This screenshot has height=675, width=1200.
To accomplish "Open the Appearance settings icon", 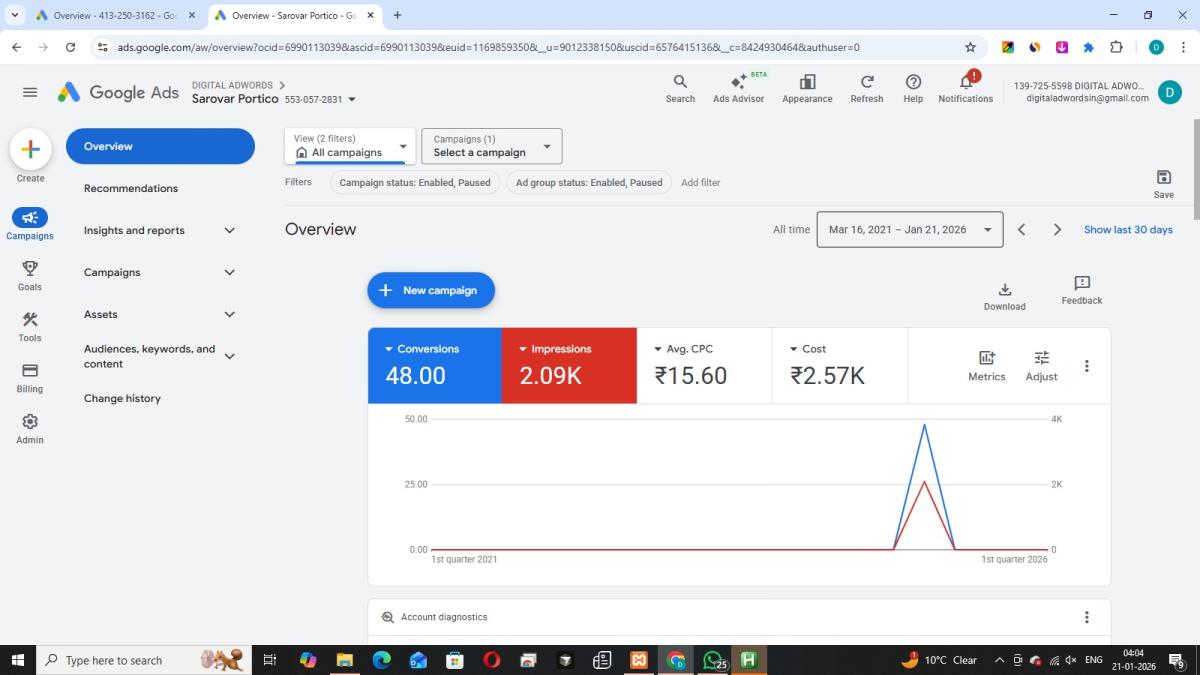I will click(x=807, y=82).
